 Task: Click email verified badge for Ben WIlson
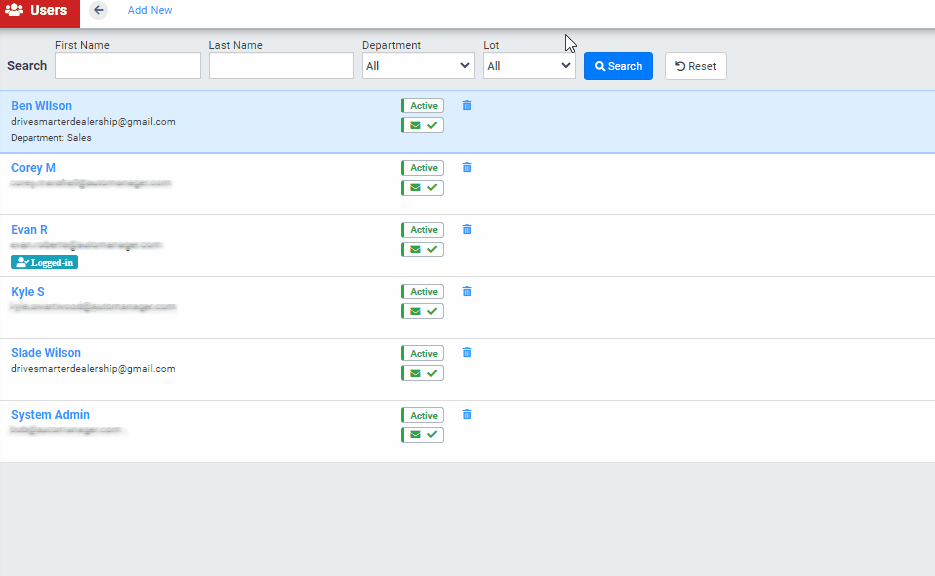tap(422, 125)
